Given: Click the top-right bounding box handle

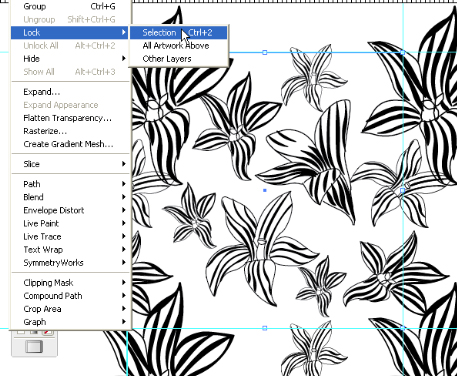Looking at the screenshot, I should 402,52.
